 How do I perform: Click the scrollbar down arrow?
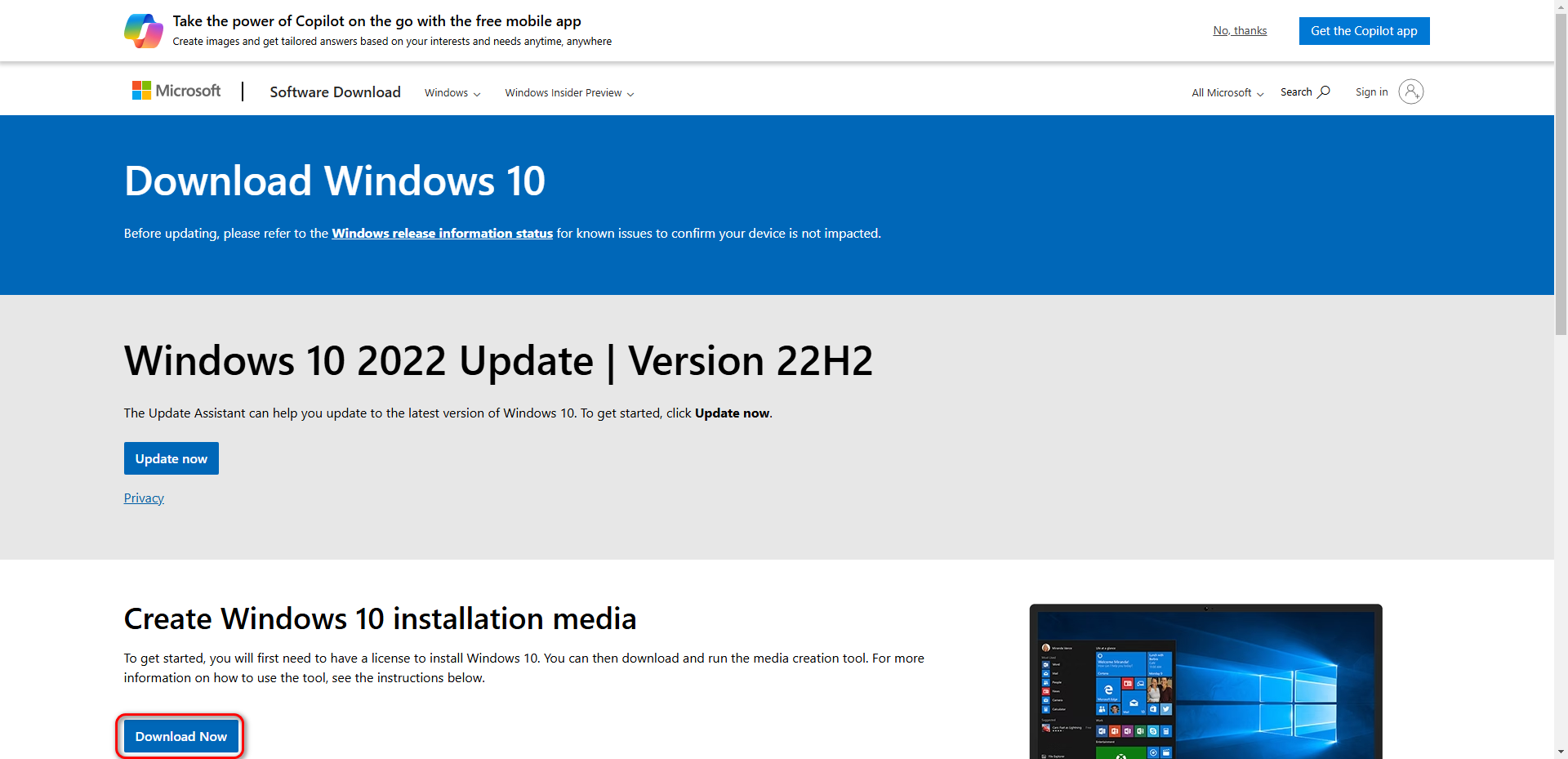pyautogui.click(x=1561, y=752)
